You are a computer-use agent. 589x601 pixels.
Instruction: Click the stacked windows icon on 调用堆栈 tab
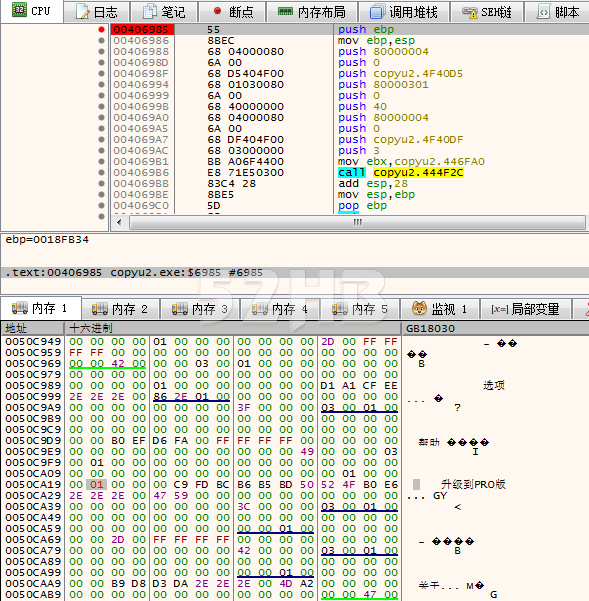point(377,12)
